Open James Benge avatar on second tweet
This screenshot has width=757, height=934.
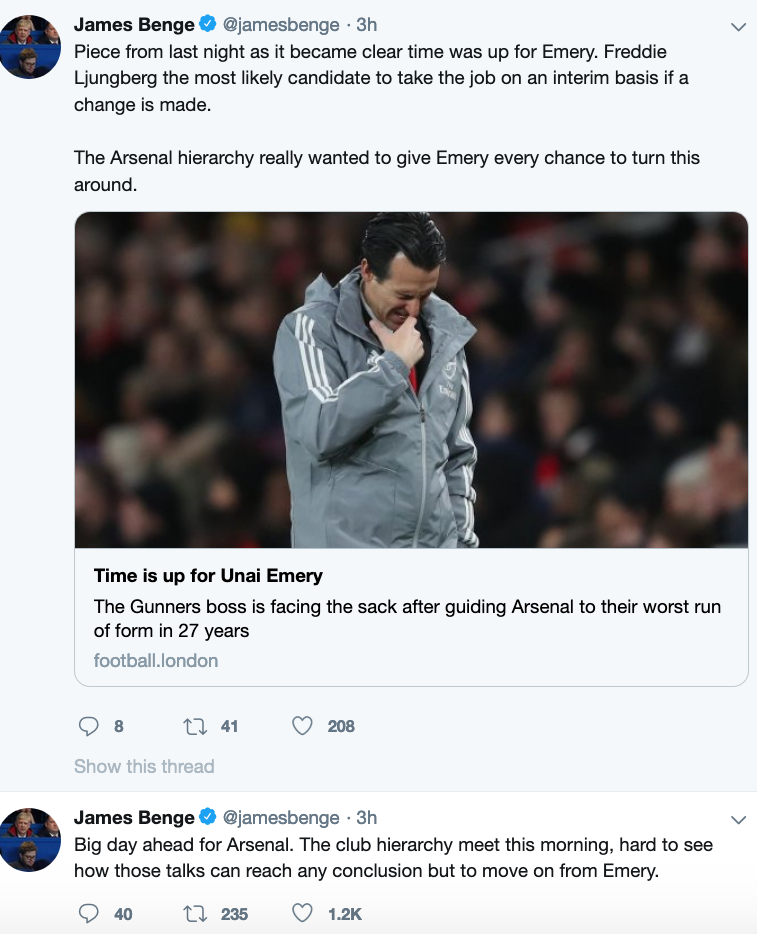(30, 838)
